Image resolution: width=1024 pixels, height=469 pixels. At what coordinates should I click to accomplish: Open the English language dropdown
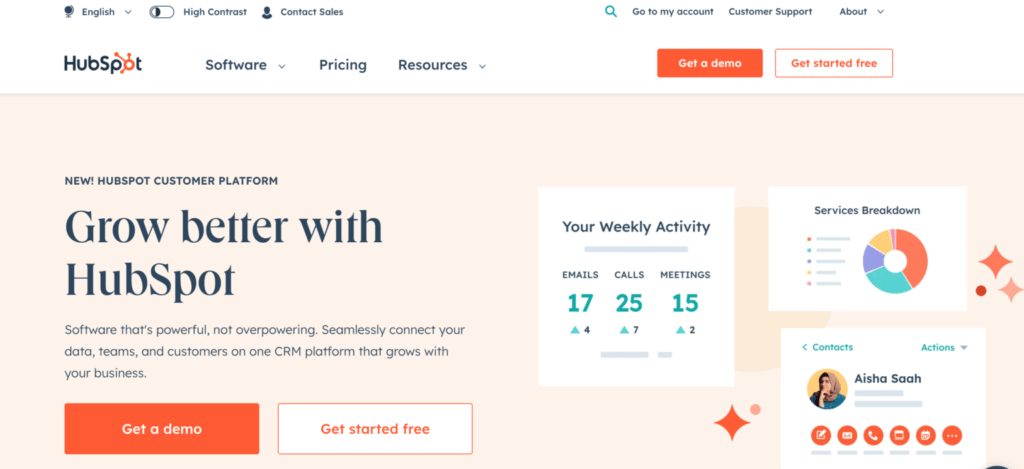(97, 12)
